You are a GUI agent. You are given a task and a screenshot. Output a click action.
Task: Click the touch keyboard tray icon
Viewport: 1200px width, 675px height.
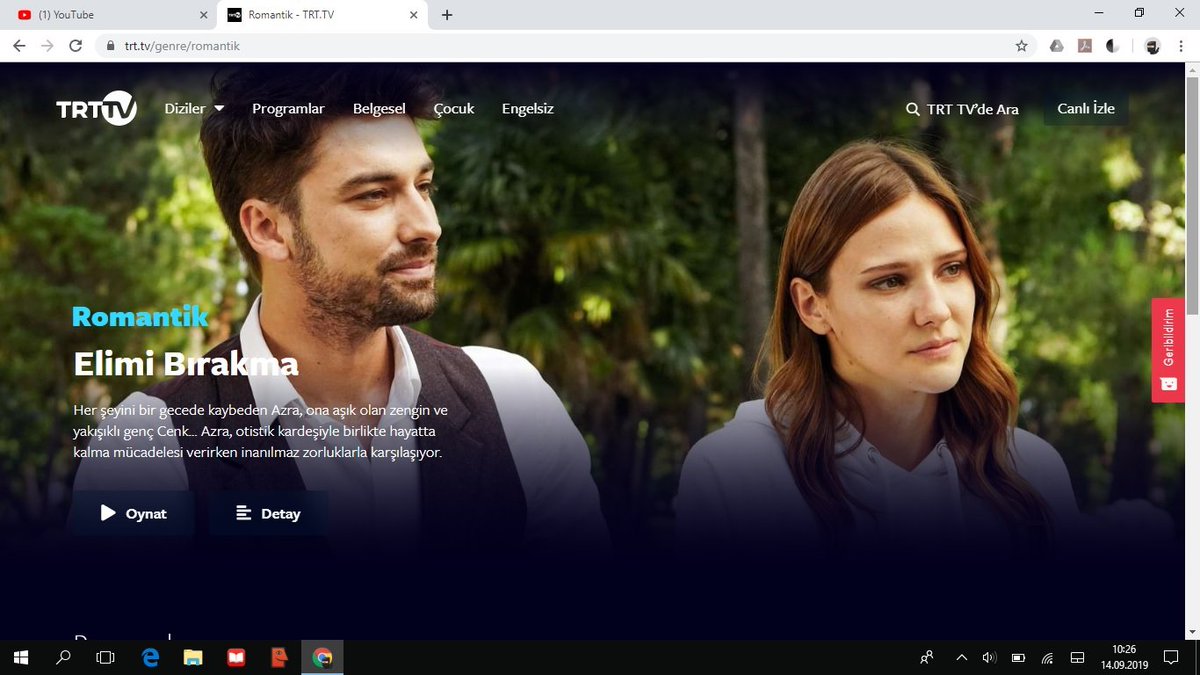click(x=1077, y=657)
